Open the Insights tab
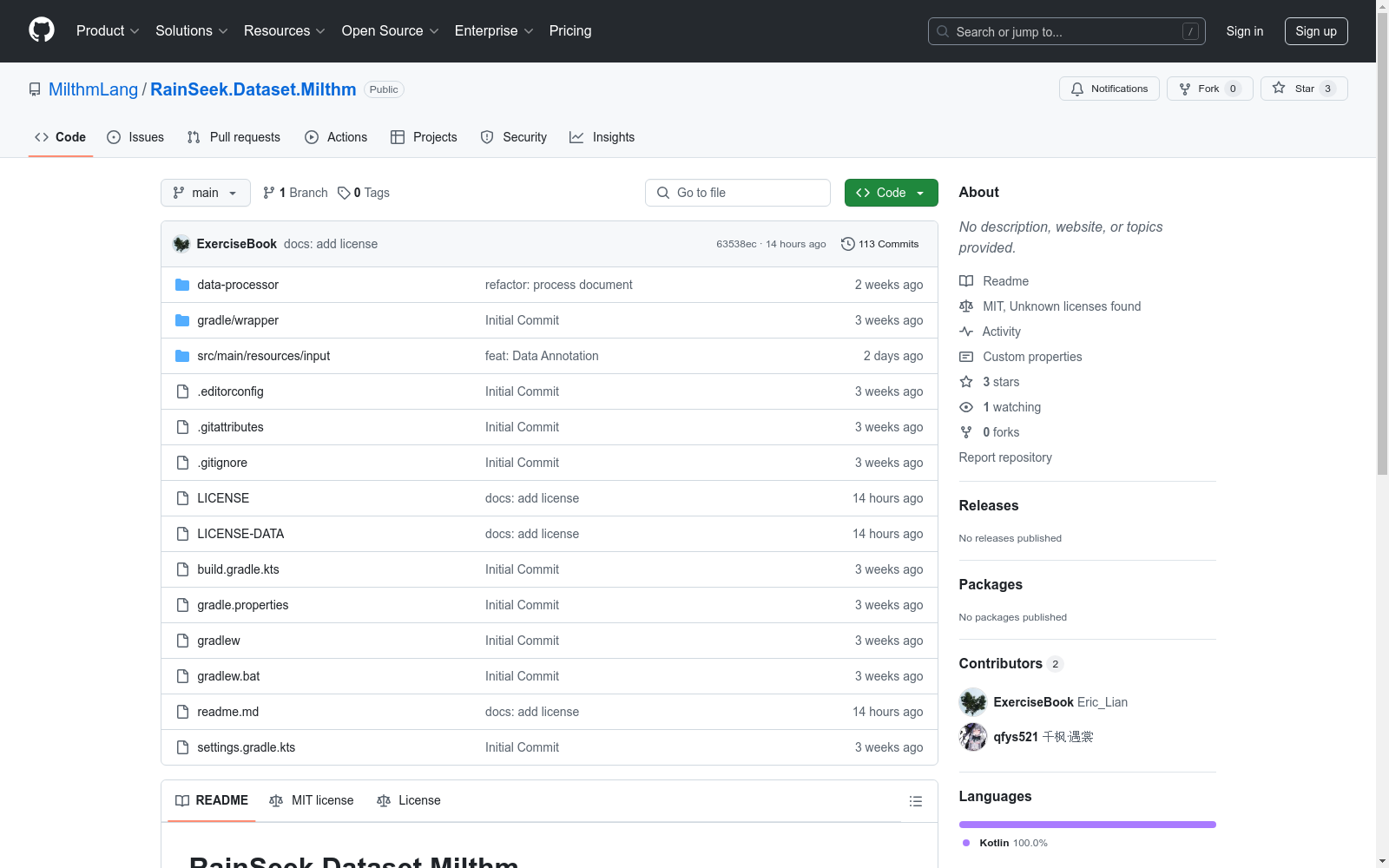Viewport: 1389px width, 868px height. pos(602,137)
